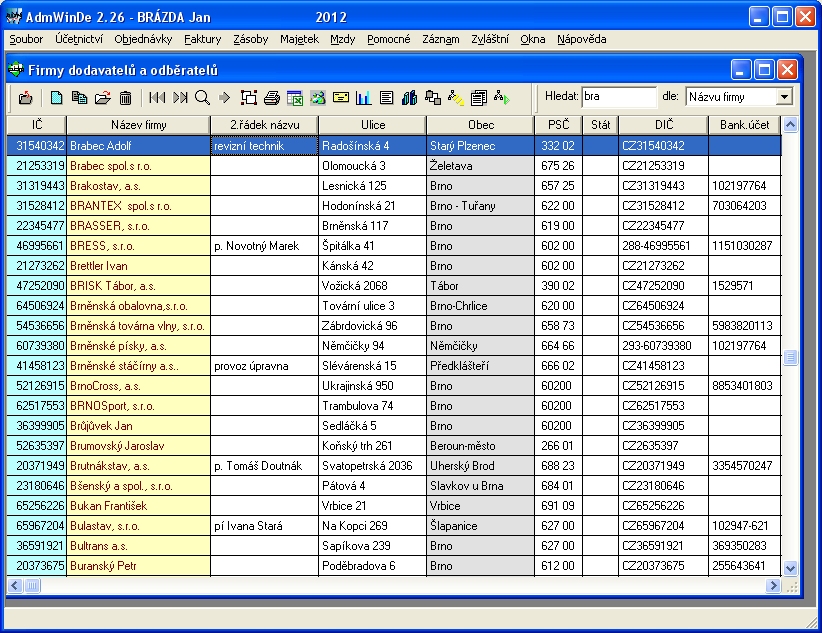Open the Záznam menu
Screen dimensions: 822x633
[x=441, y=39]
